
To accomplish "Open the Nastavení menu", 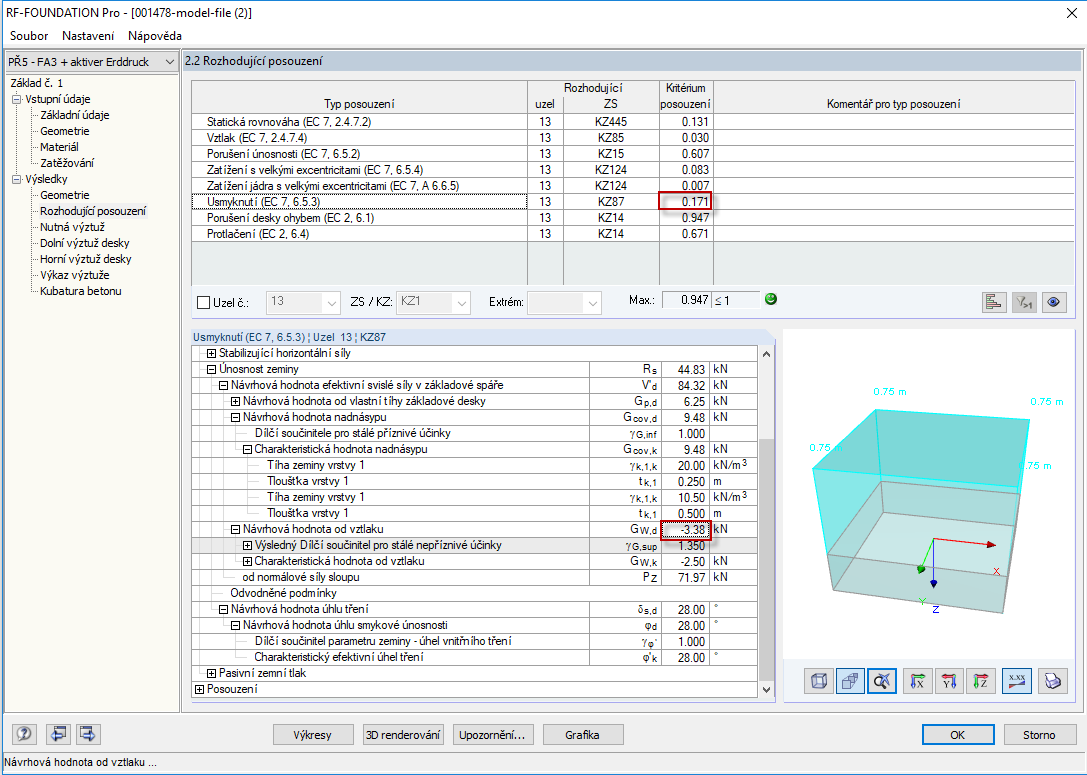I will click(x=88, y=36).
